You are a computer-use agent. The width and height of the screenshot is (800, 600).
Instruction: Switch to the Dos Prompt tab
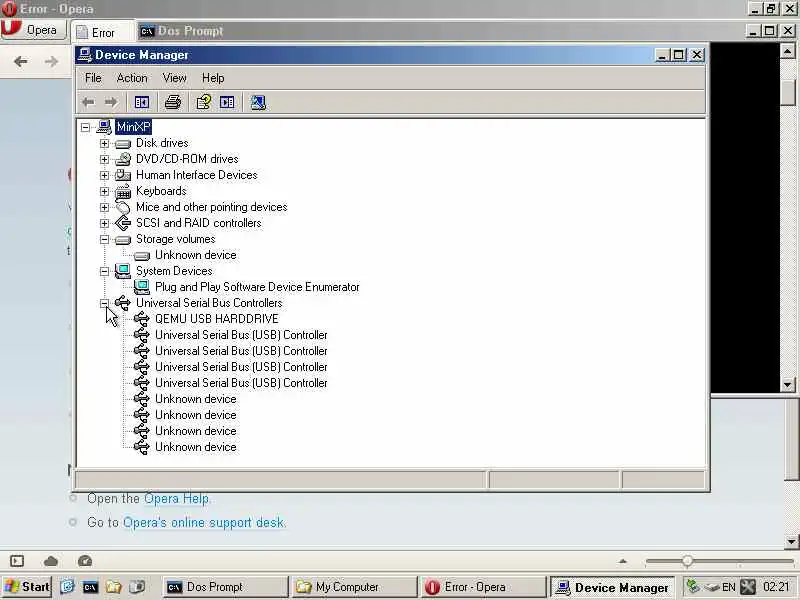182,31
